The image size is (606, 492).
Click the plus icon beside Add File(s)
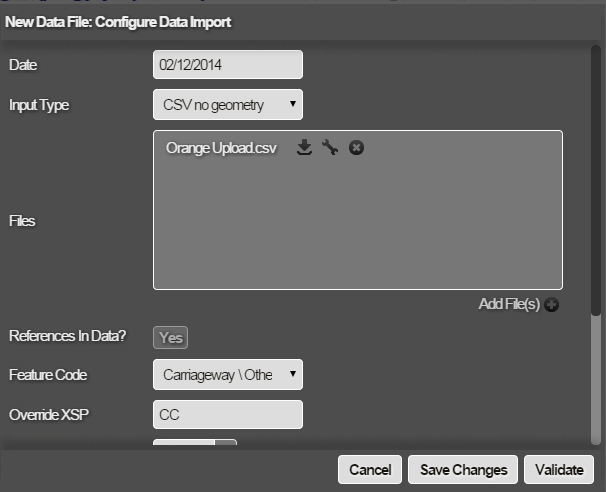pos(551,305)
